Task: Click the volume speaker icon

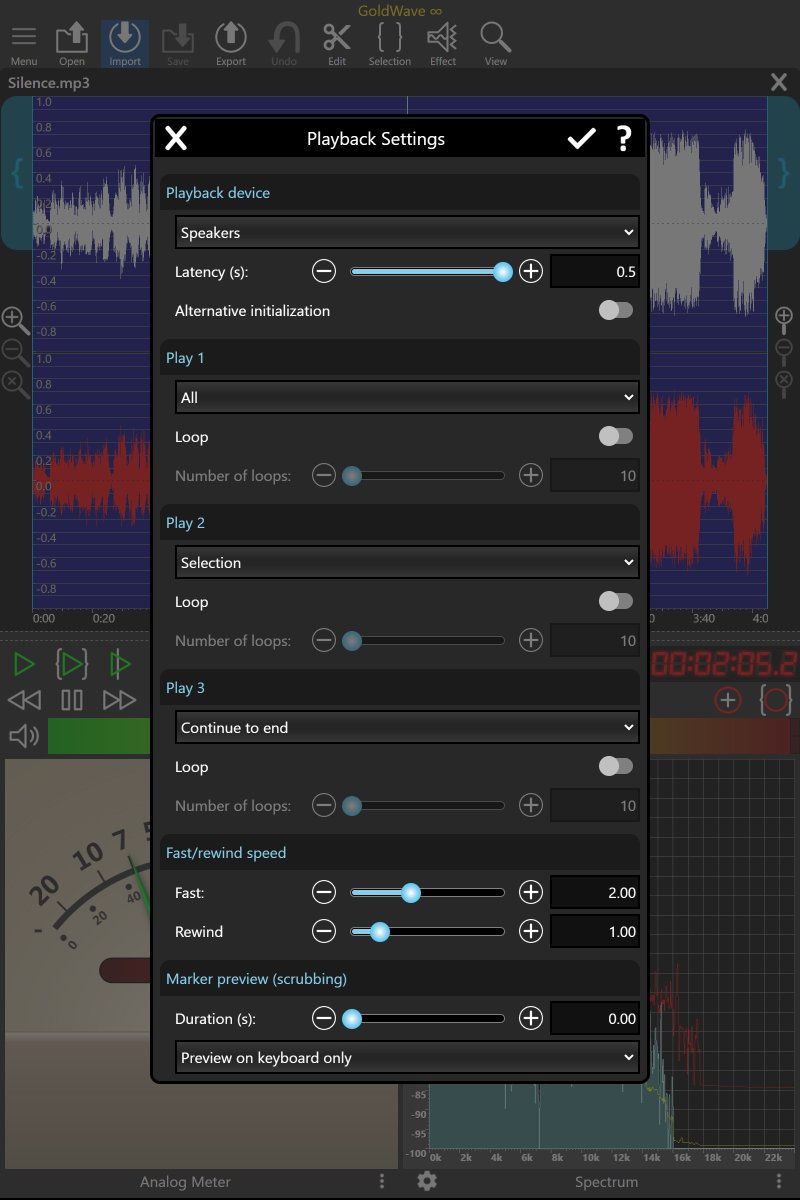Action: [x=24, y=737]
